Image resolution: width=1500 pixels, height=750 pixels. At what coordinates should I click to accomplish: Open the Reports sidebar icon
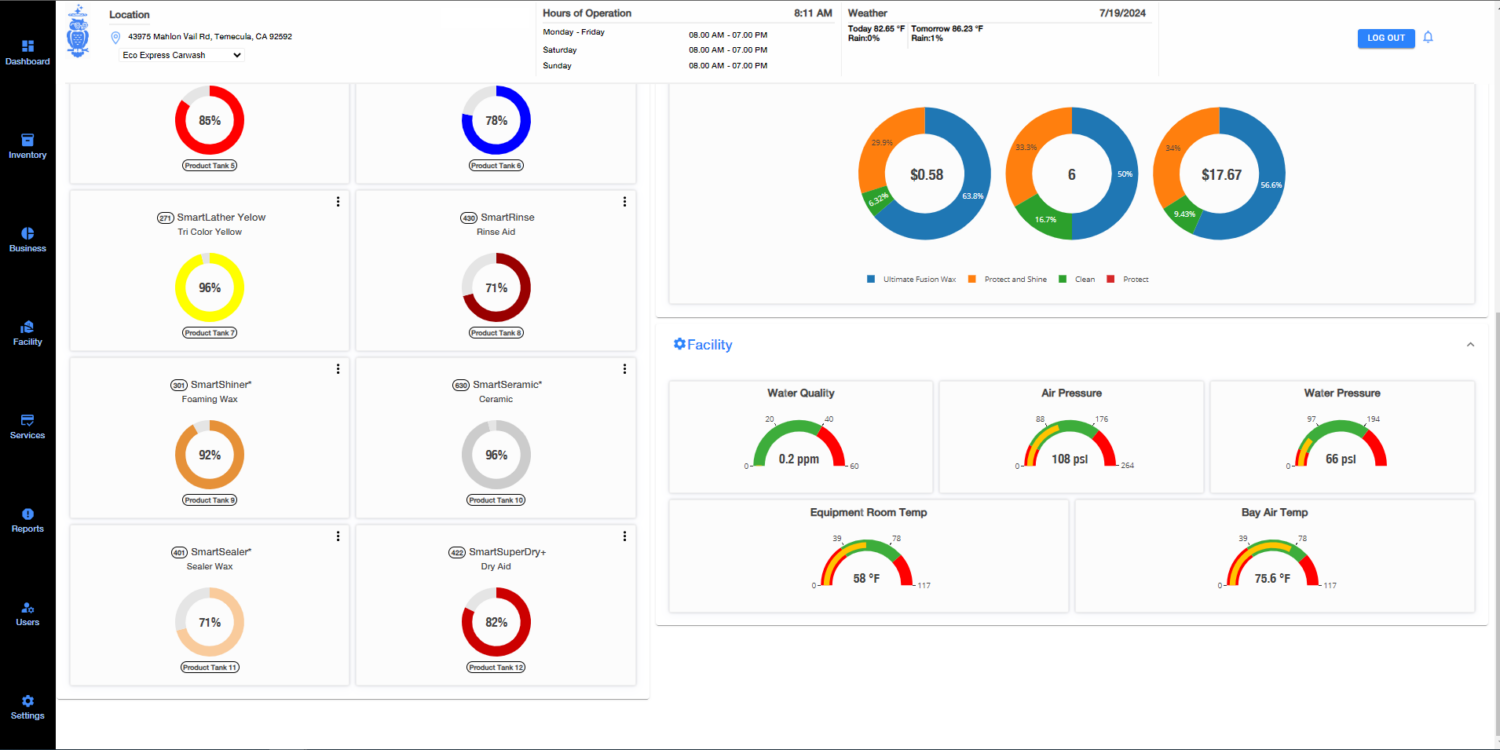point(27,514)
